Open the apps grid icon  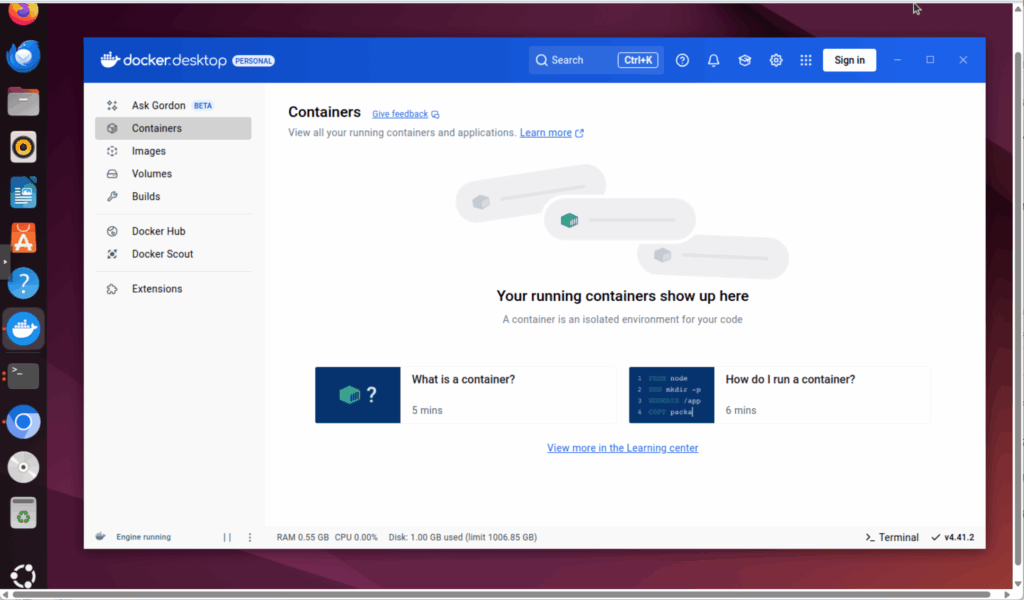pyautogui.click(x=806, y=60)
